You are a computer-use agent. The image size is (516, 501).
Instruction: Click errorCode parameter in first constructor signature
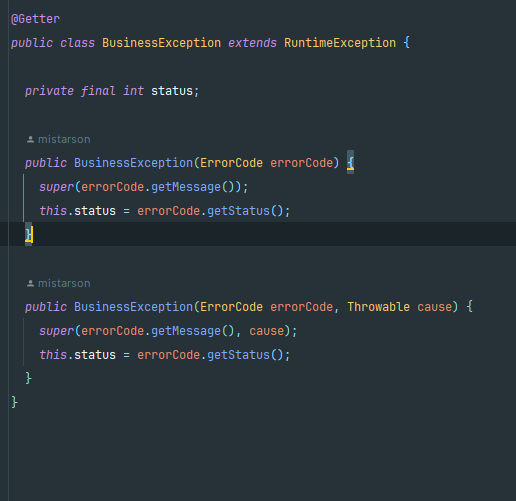[x=301, y=163]
